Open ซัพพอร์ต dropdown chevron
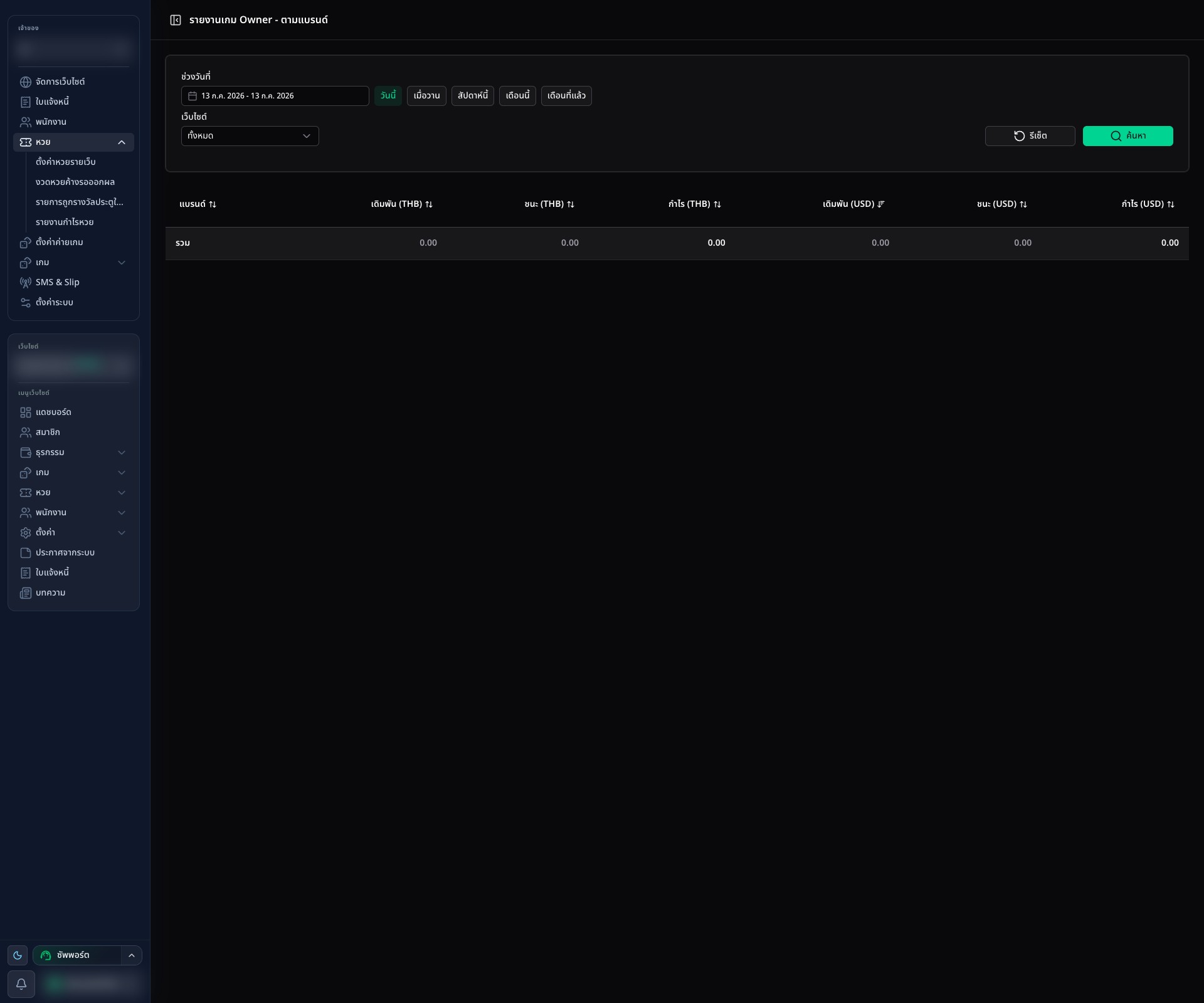 point(132,955)
